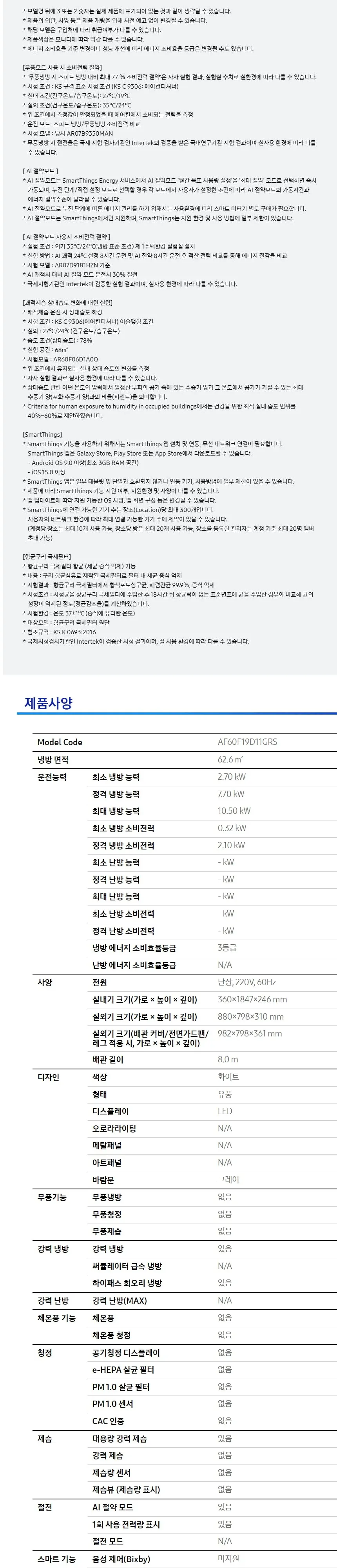Click the '운전능력' category label
Viewport: 337px width, 1568px height.
pyautogui.click(x=53, y=777)
